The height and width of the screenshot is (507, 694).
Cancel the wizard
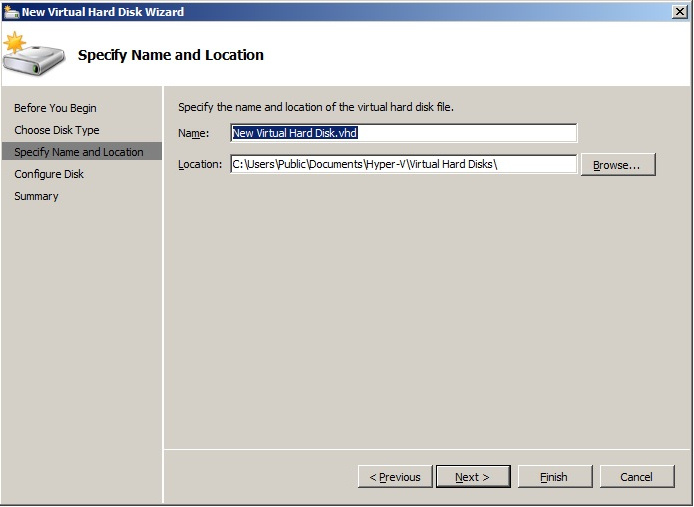tap(636, 477)
